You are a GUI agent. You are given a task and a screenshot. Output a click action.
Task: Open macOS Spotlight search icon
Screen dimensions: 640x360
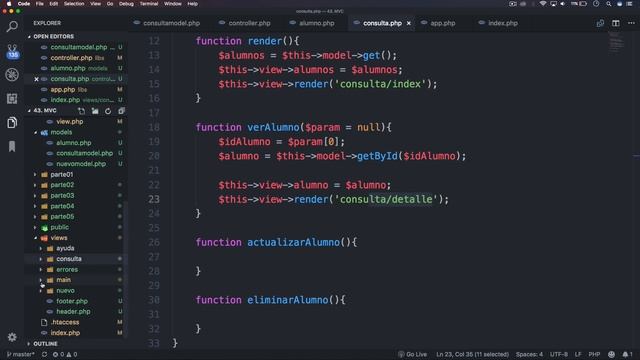pos(609,4)
